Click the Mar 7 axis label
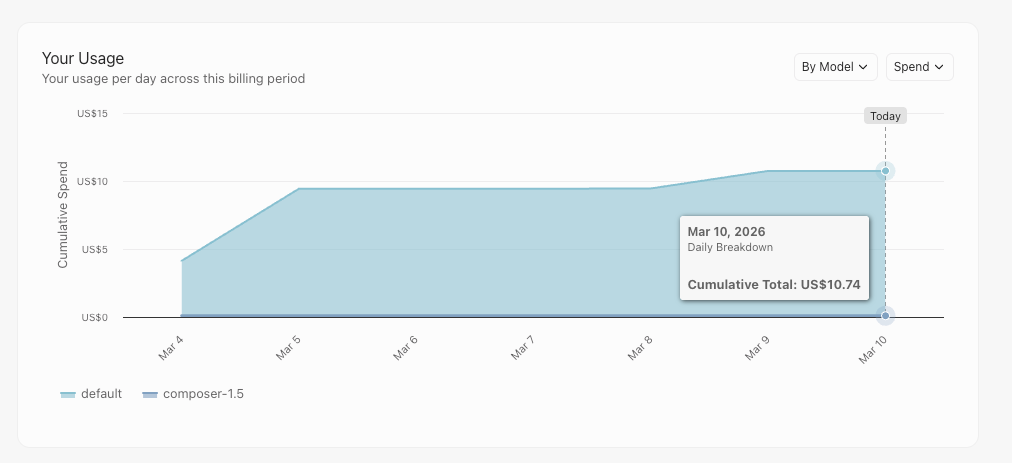The image size is (1012, 463). click(523, 347)
